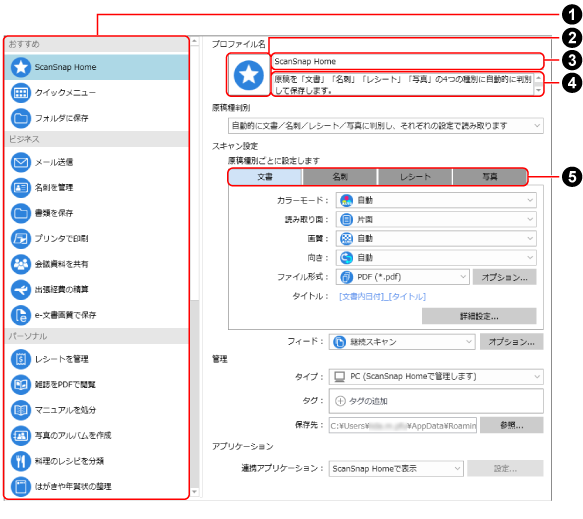Open the 読み取り面 dropdown
Viewport: 583px width, 519px height.
pyautogui.click(x=436, y=220)
